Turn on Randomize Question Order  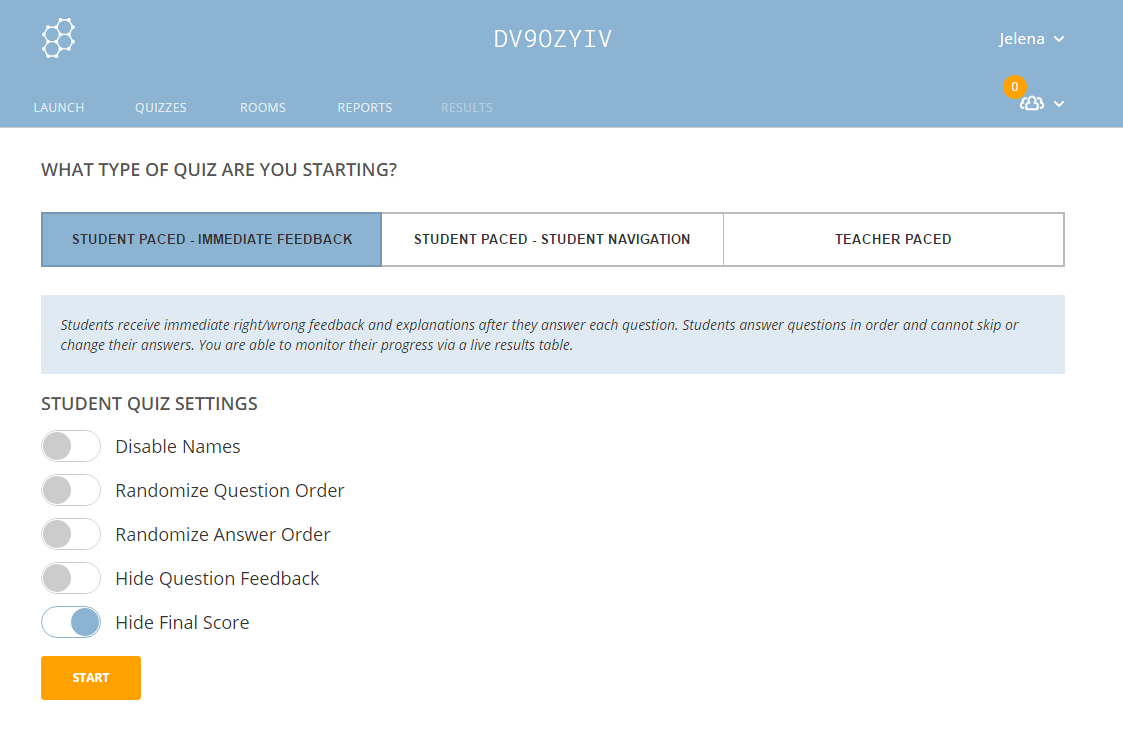(71, 491)
